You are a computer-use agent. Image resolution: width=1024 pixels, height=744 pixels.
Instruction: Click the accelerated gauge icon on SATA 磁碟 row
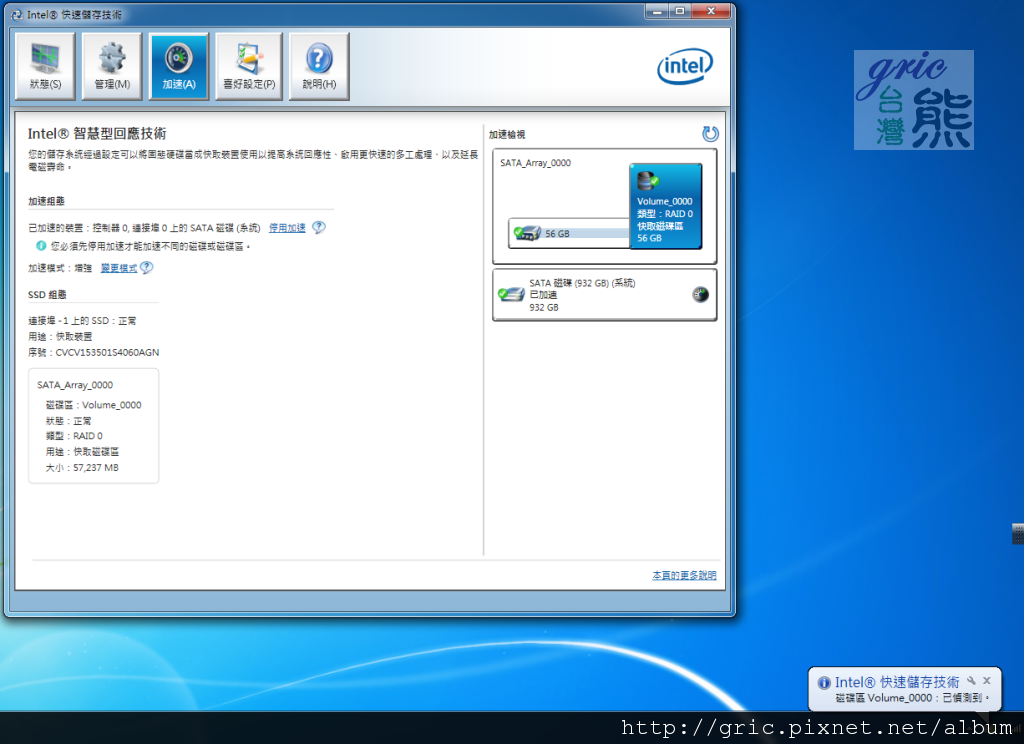coord(701,295)
